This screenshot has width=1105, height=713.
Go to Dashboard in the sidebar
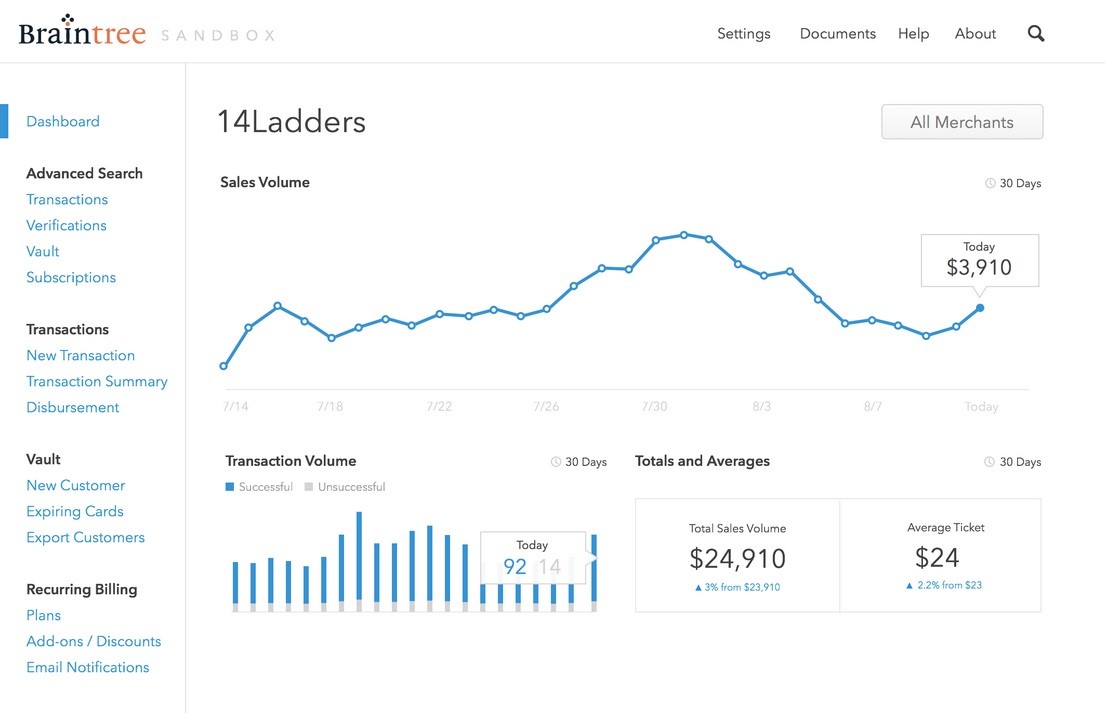[63, 121]
